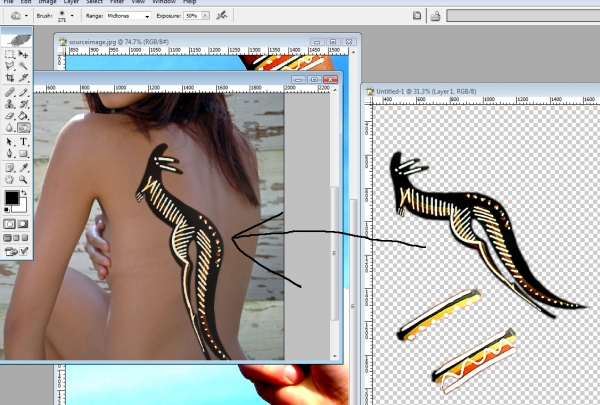Image resolution: width=600 pixels, height=405 pixels.
Task: Open the Select menu
Action: pos(95,2)
